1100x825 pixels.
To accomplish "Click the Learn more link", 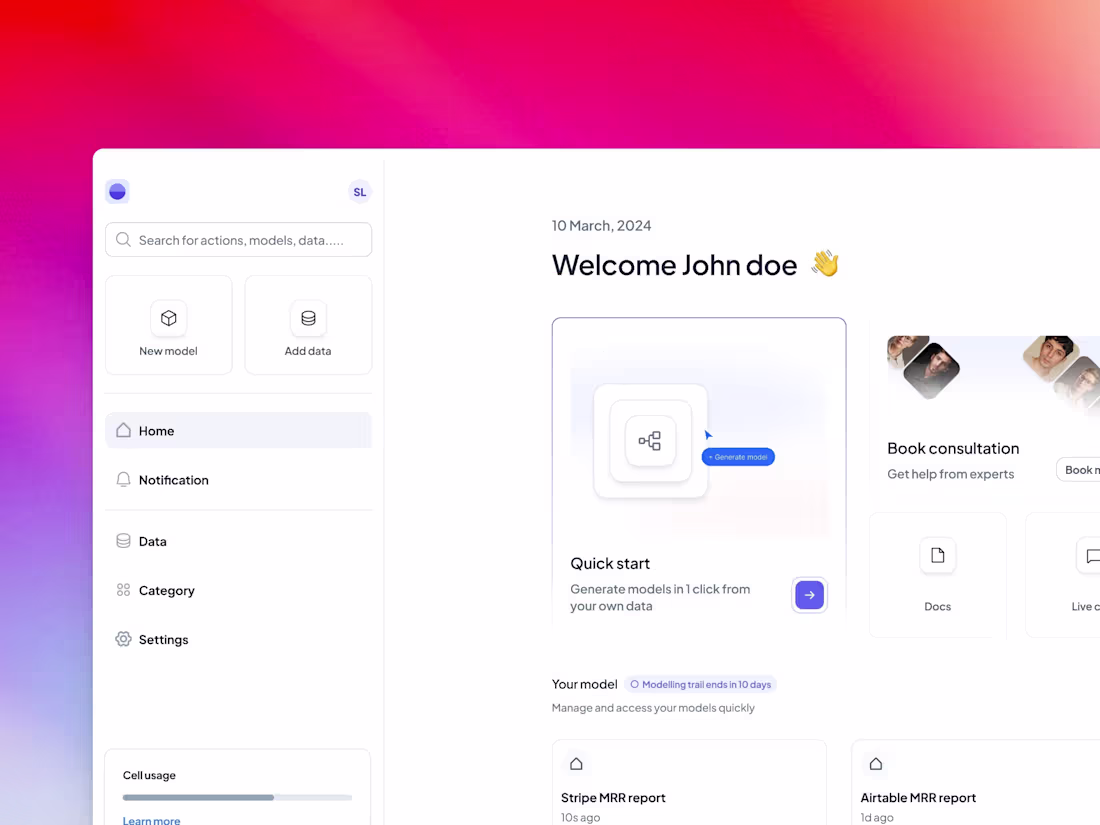I will pos(151,820).
